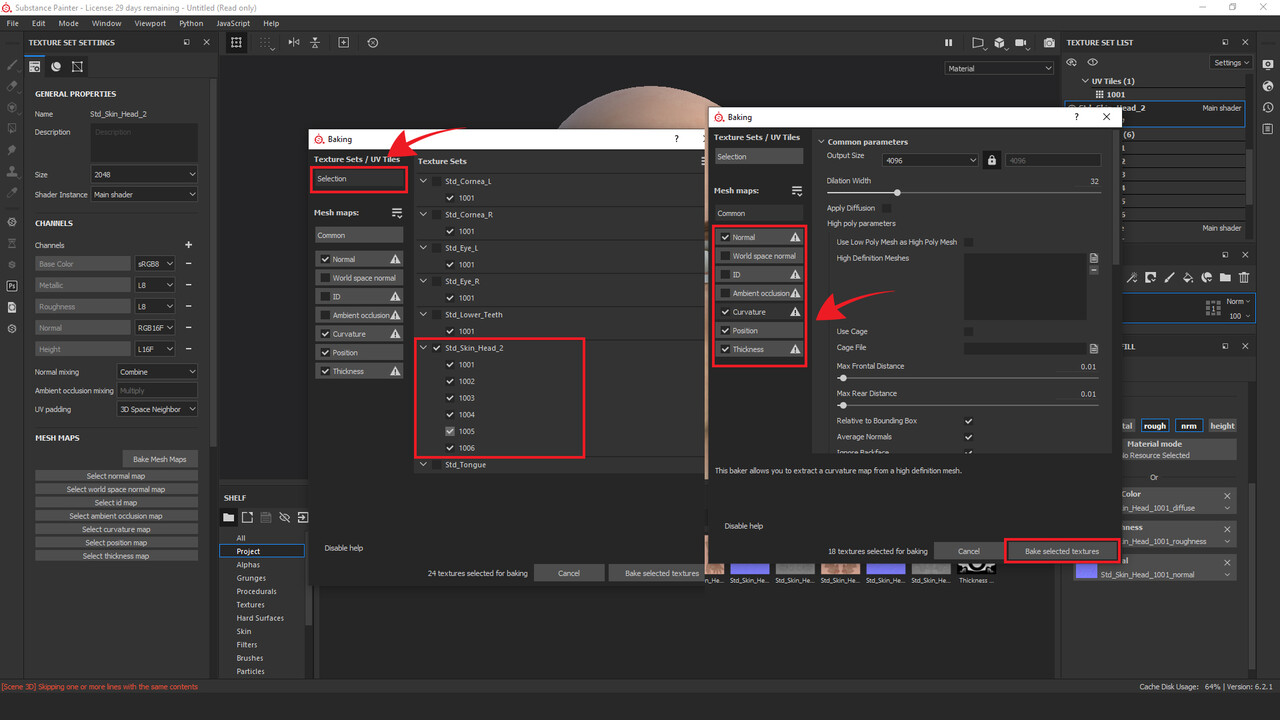Image resolution: width=1280 pixels, height=720 pixels.
Task: Remove the Base Color channel
Action: tap(188, 264)
